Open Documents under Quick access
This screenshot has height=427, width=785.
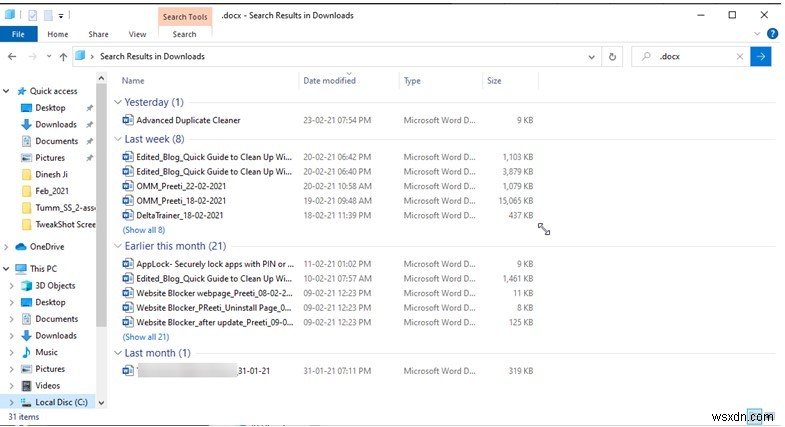[57, 141]
